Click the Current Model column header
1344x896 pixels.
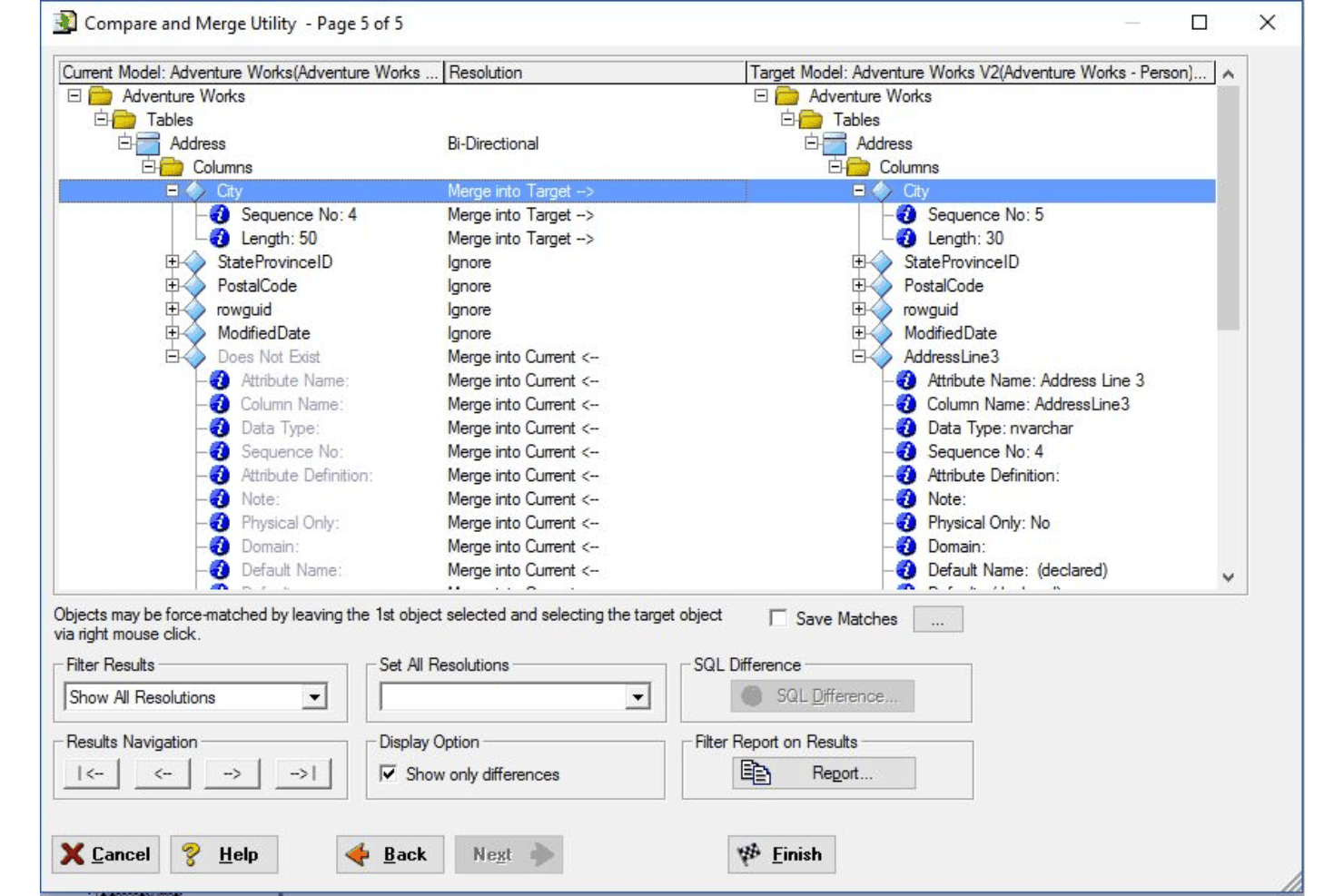click(x=252, y=73)
